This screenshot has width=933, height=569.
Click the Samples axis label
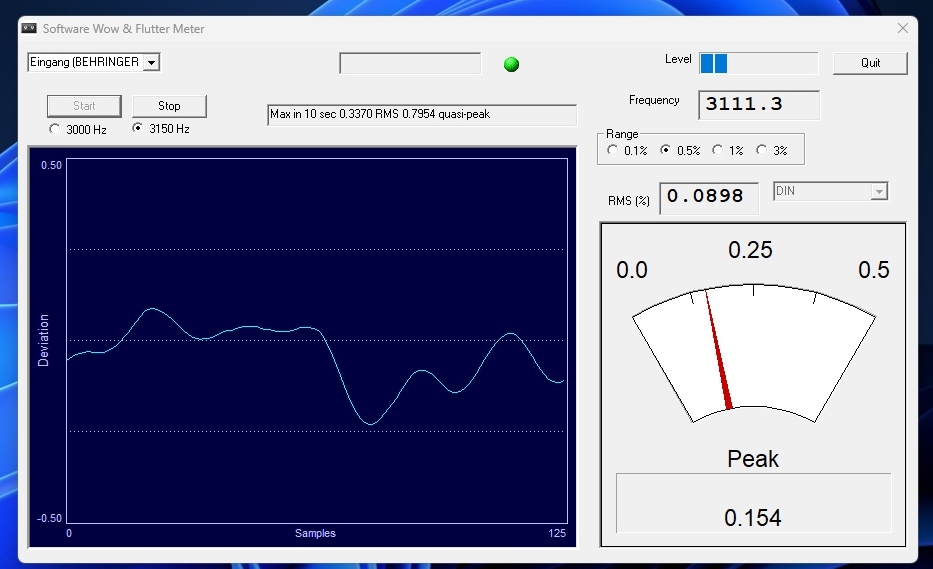[x=315, y=533]
